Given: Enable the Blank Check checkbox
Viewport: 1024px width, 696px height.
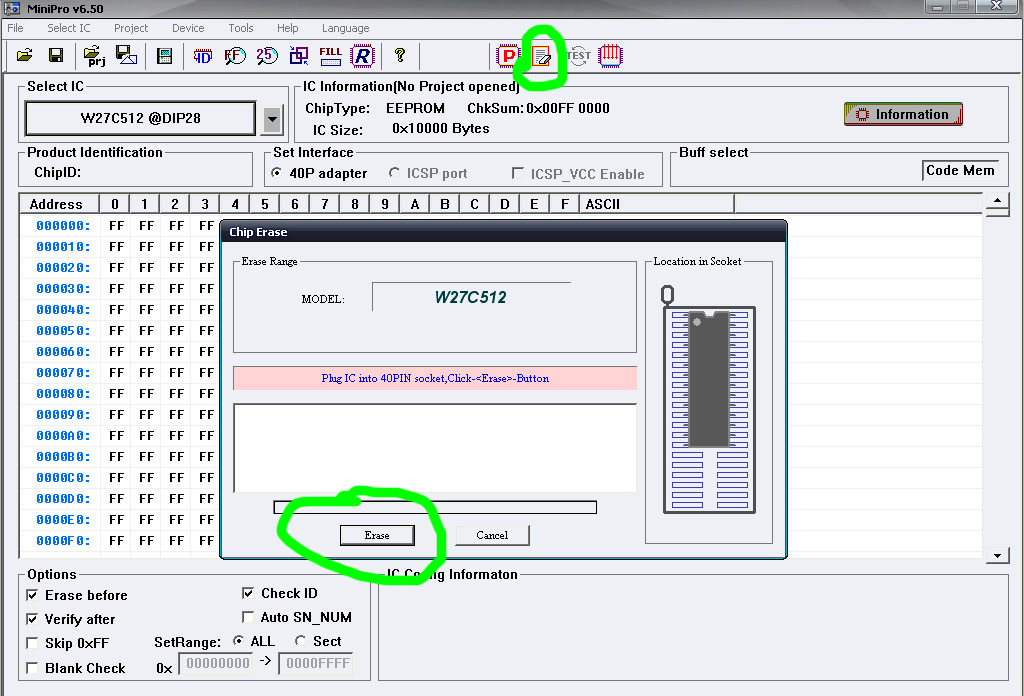Looking at the screenshot, I should click(x=31, y=668).
